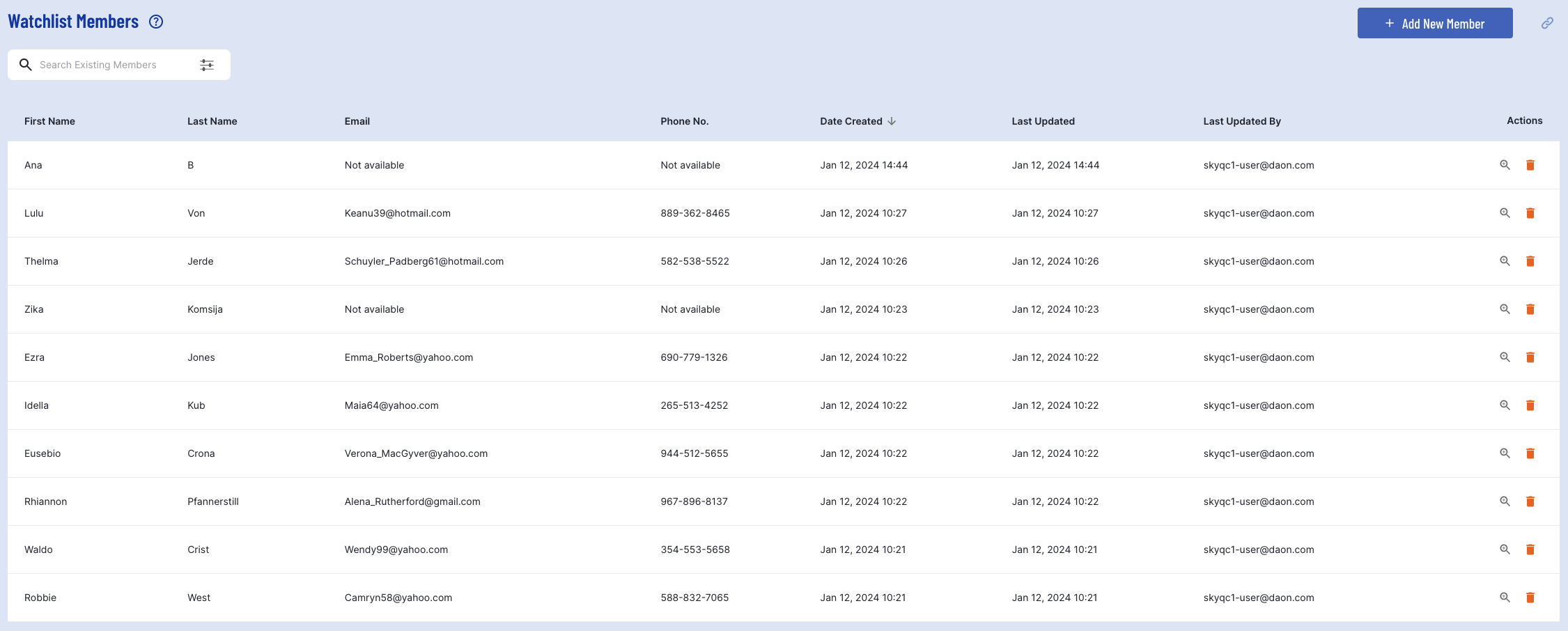
Task: Click phone number 690-779-1326
Action: [694, 357]
